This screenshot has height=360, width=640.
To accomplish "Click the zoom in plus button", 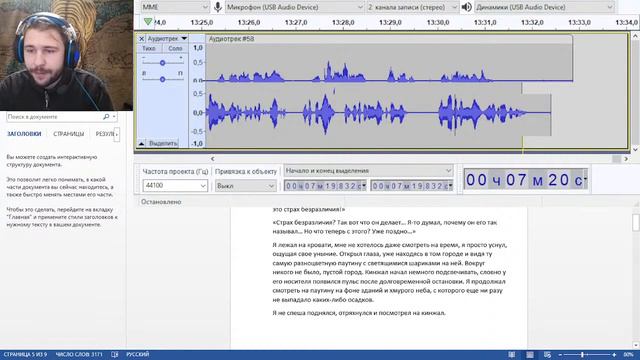I will [x=614, y=355].
